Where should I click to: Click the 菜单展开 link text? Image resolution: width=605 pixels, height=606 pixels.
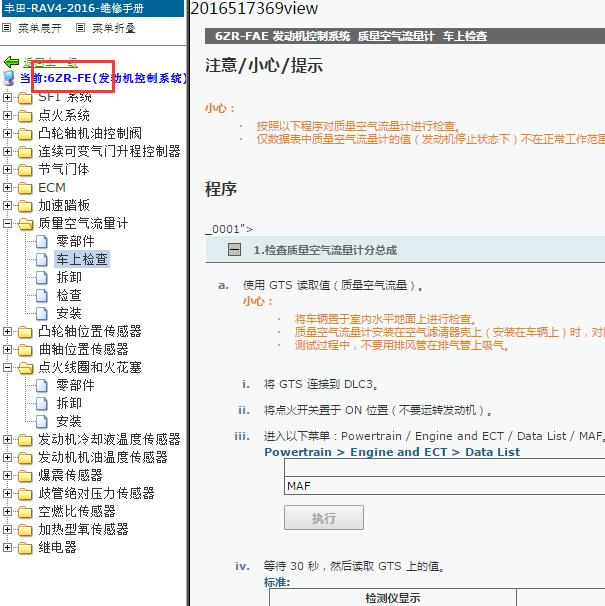click(40, 28)
